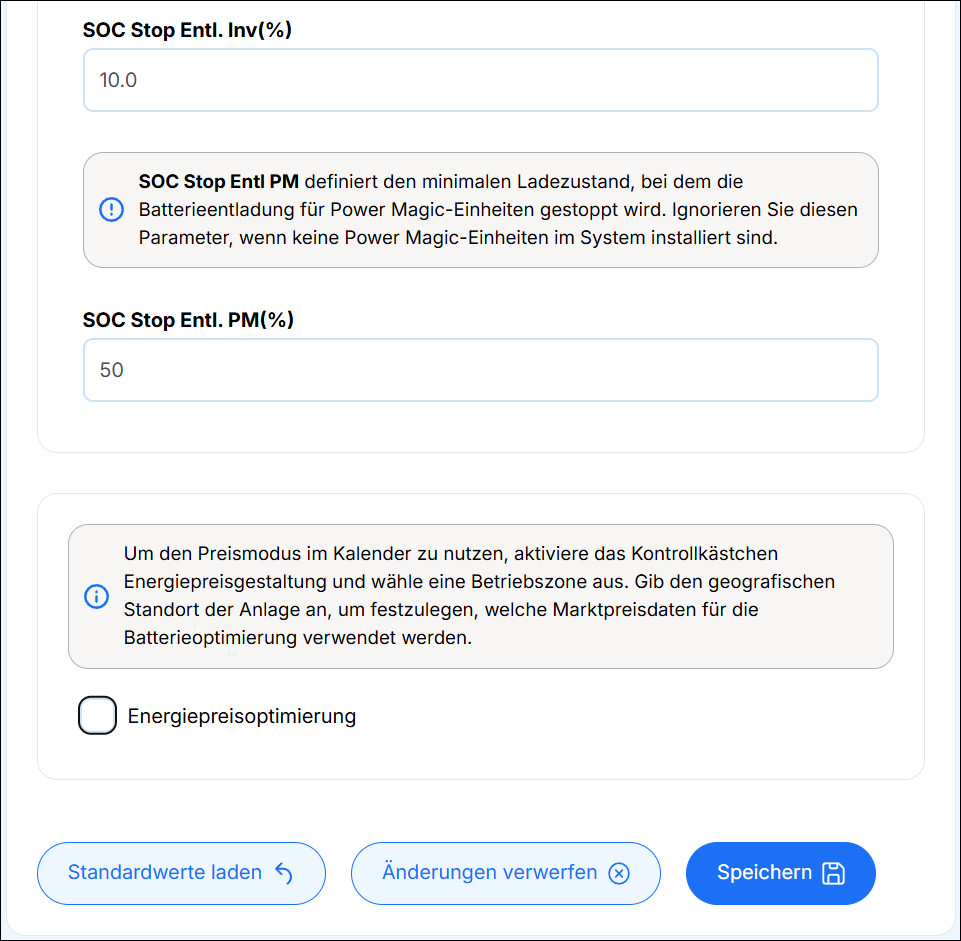Click the Batterieoptimierung verwendet werden sentence
Image resolution: width=961 pixels, height=941 pixels.
[298, 638]
